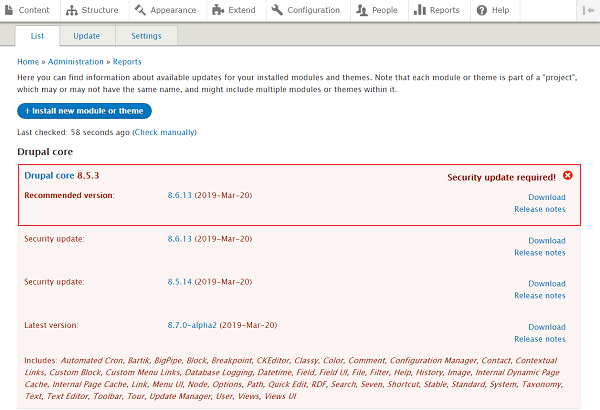Open the Settings tab

tap(146, 36)
